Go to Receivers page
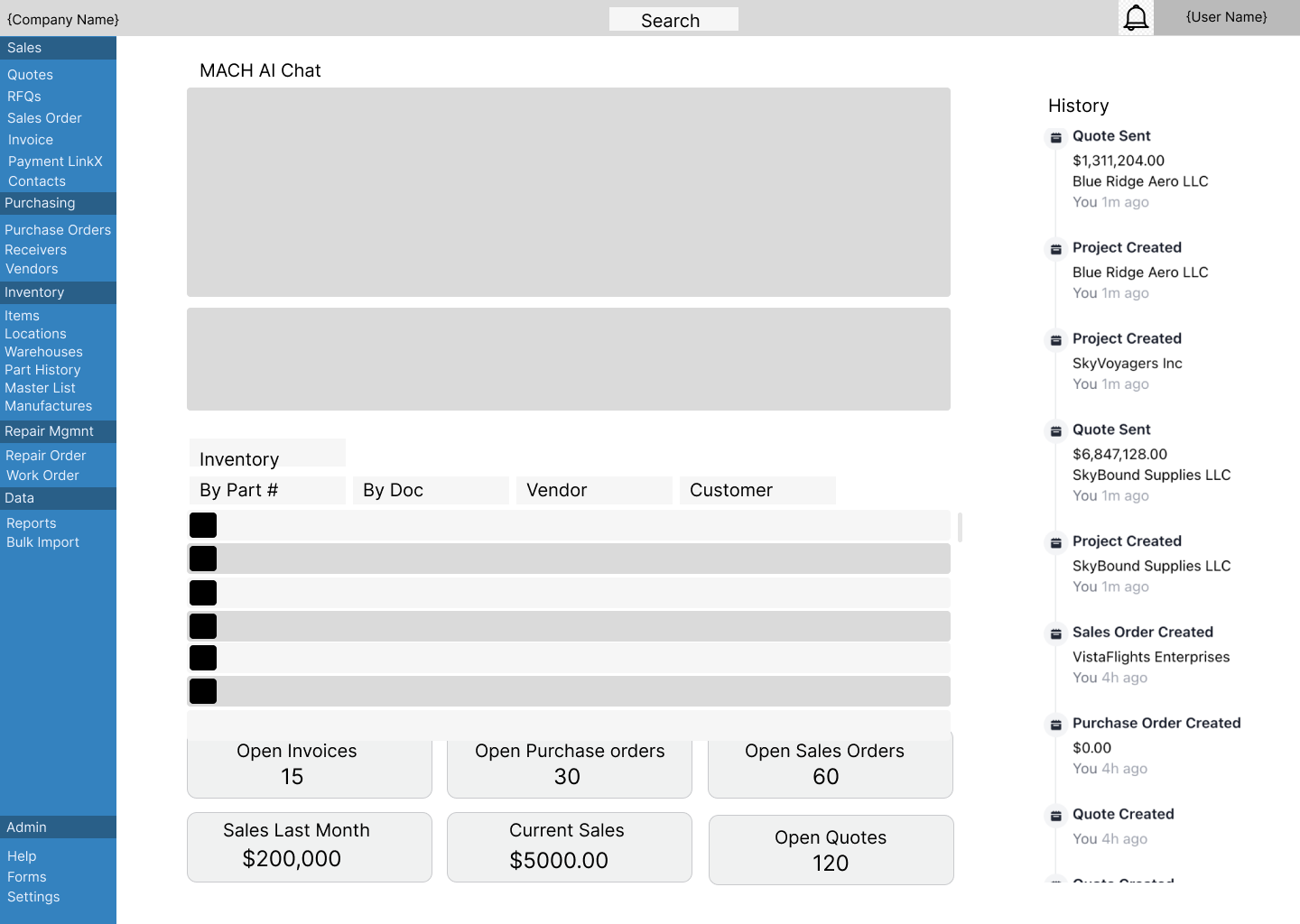1300x924 pixels. click(x=35, y=250)
